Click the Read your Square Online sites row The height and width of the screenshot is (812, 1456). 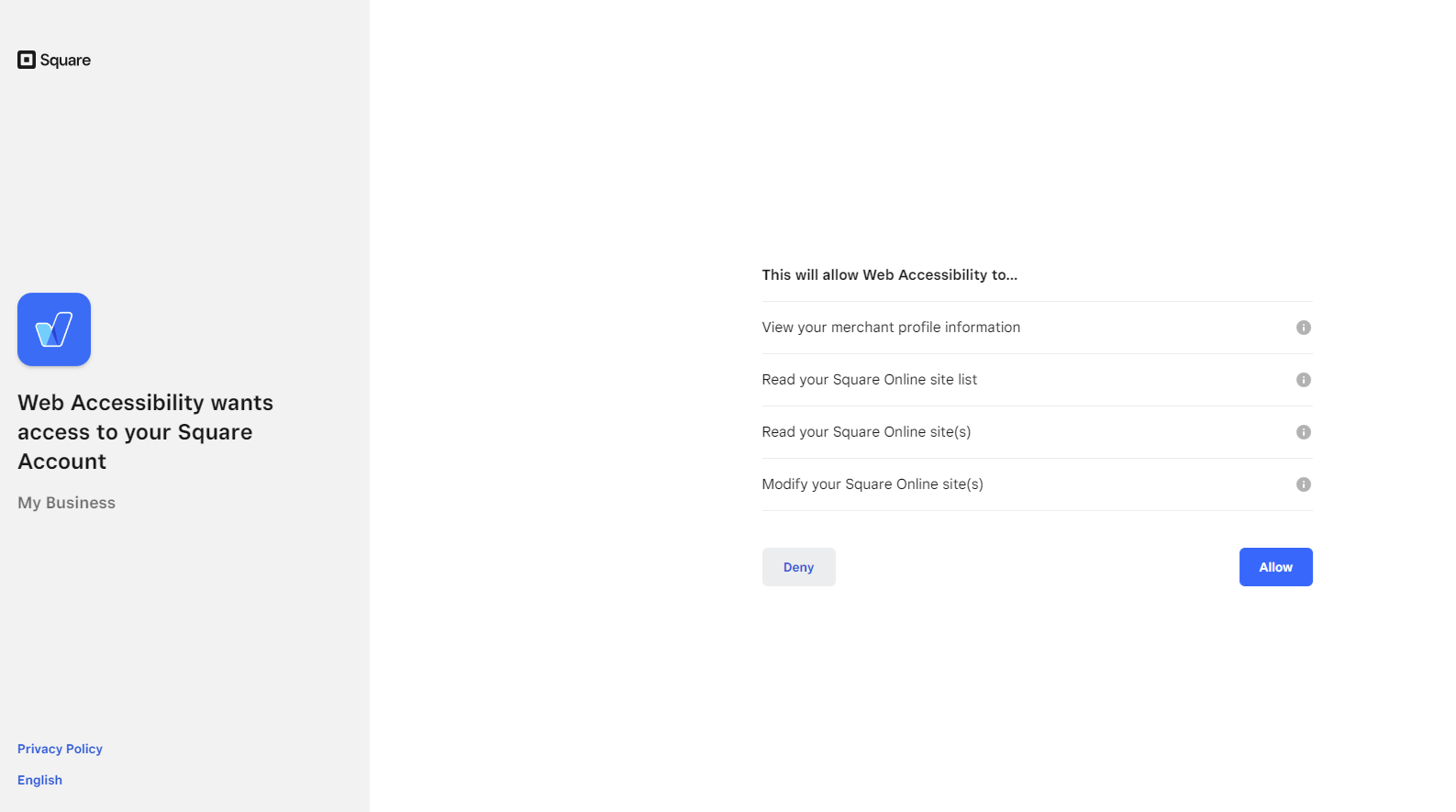866,432
